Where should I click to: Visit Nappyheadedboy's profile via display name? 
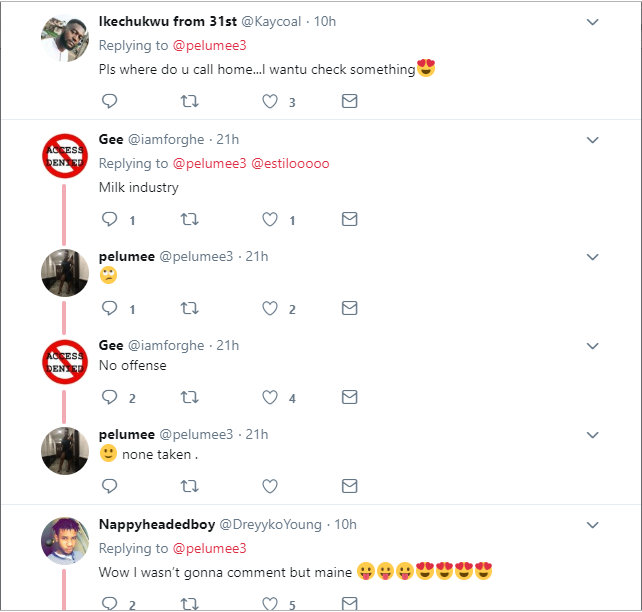tap(155, 524)
